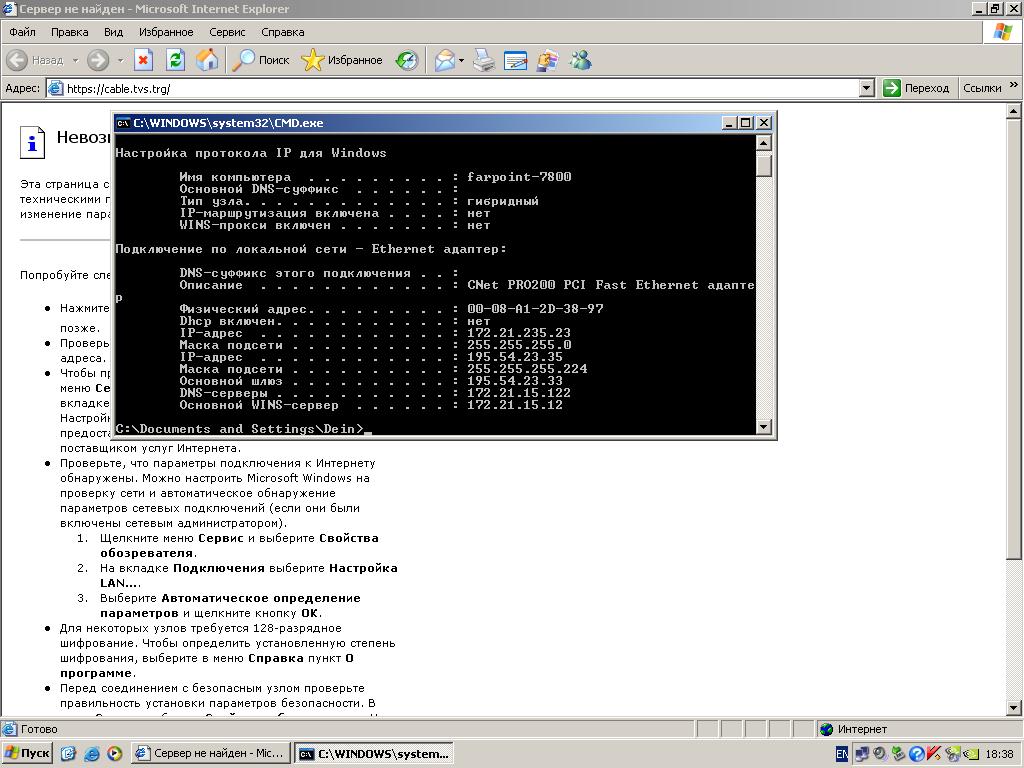Viewport: 1024px width, 768px height.
Task: Click the CMD window scroll down arrow
Action: coord(763,427)
